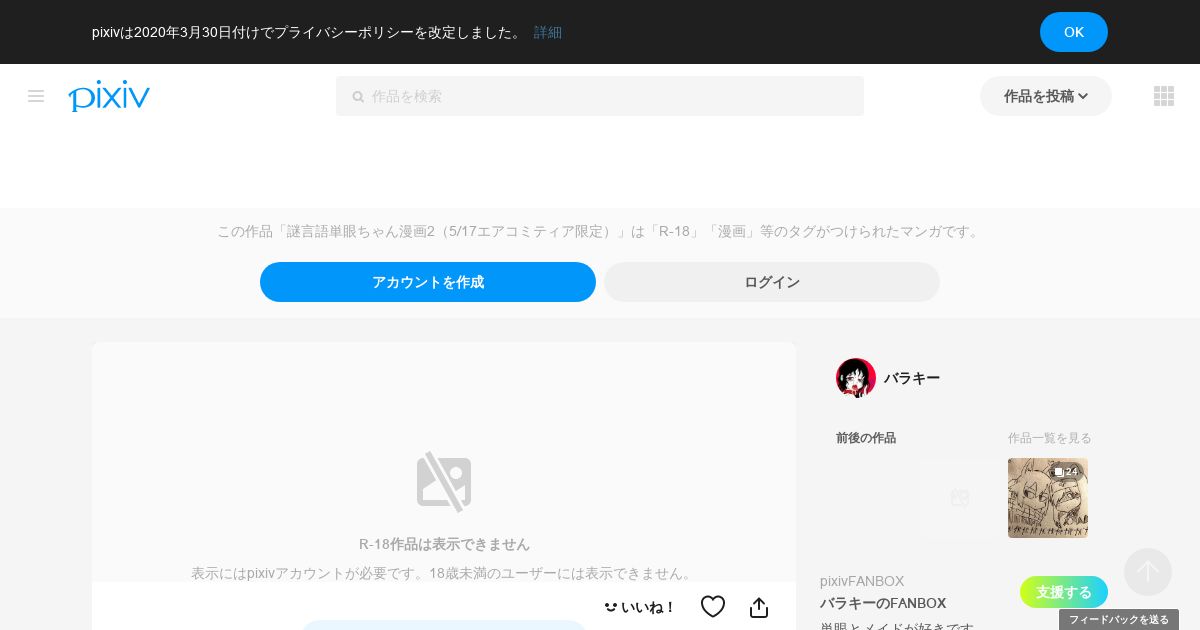1200x630 pixels.
Task: Click into the 作品を検索 search field
Action: (600, 96)
